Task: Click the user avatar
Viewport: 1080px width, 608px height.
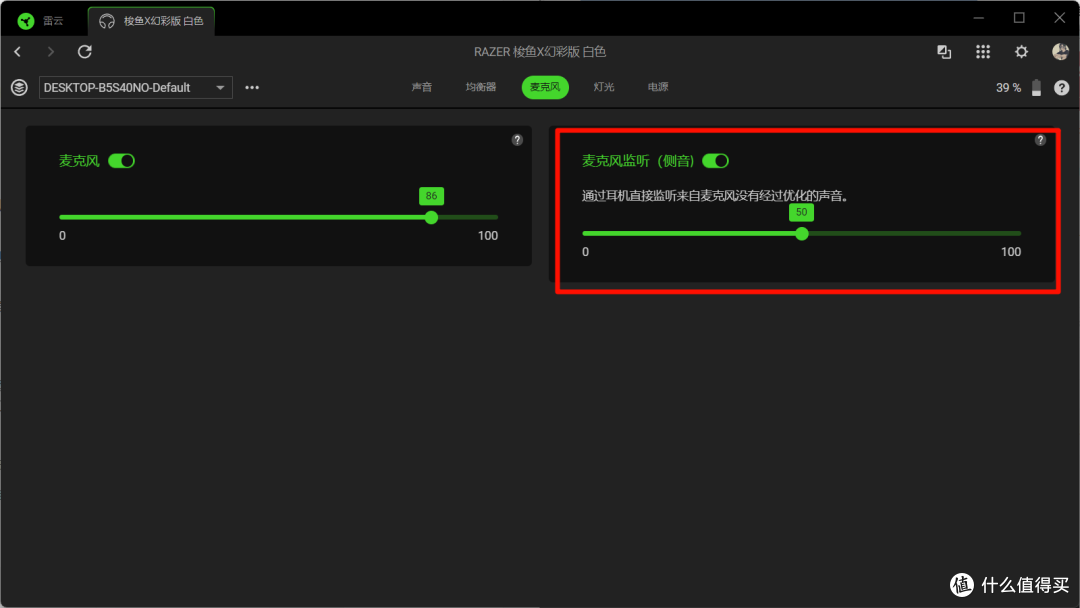Action: coord(1061,51)
